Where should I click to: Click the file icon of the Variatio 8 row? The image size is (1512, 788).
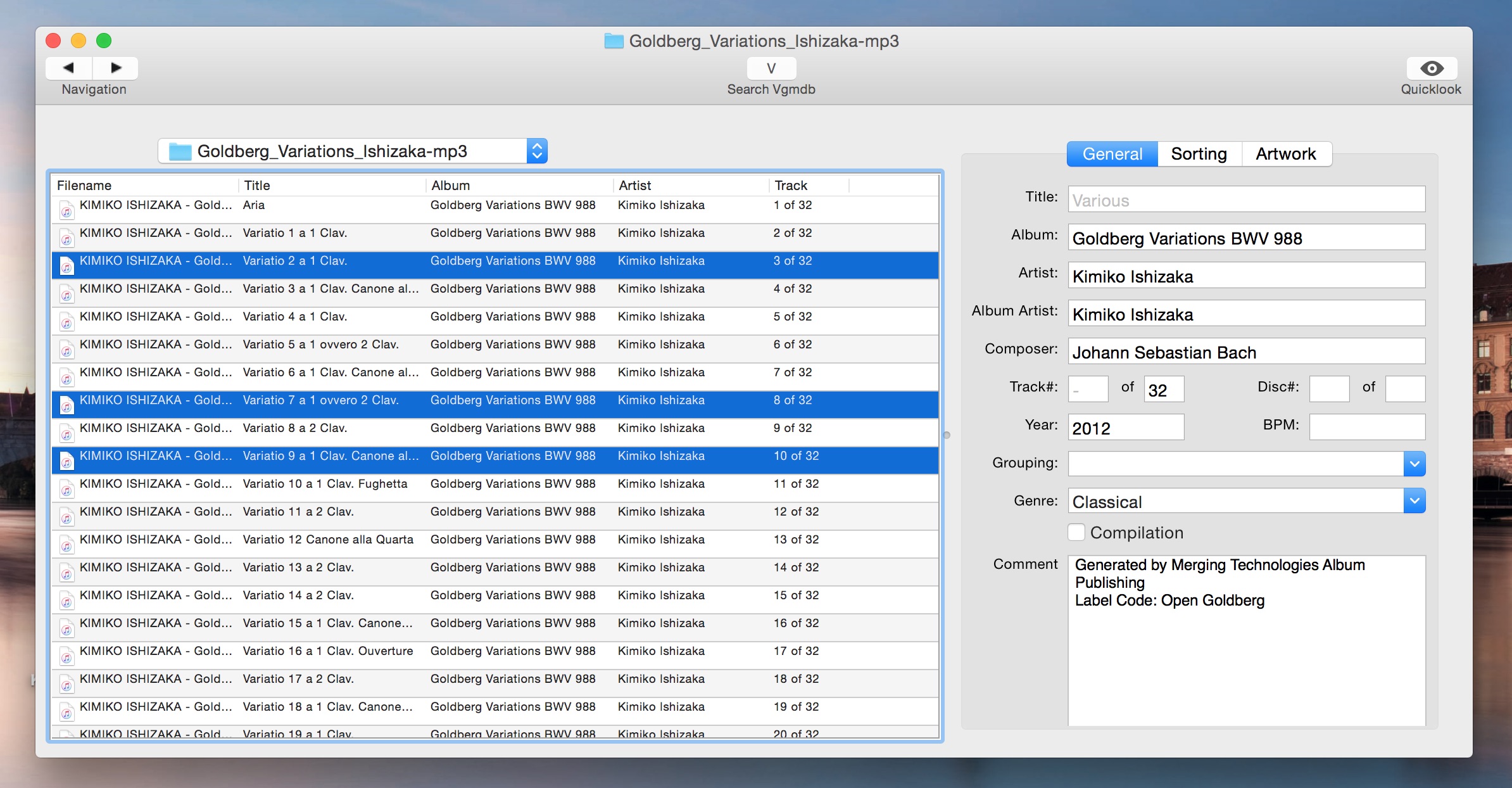(66, 433)
